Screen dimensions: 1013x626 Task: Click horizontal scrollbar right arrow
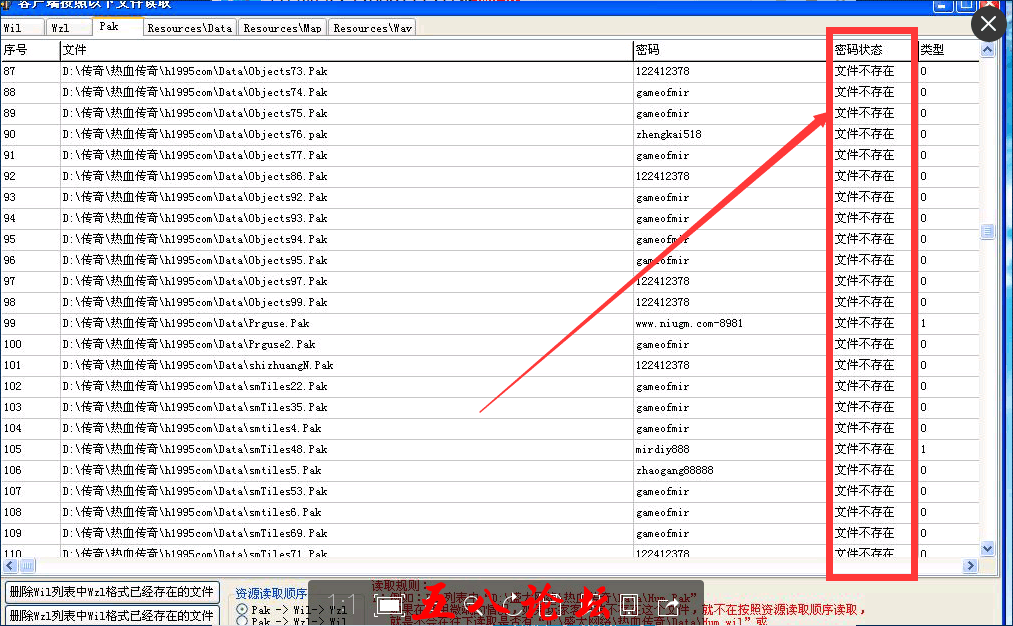[x=969, y=566]
